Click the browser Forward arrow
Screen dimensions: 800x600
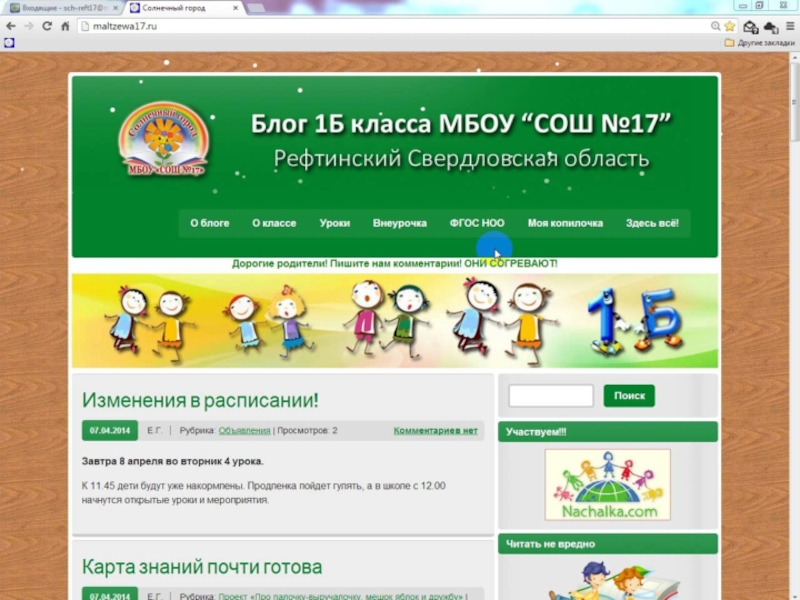click(29, 26)
